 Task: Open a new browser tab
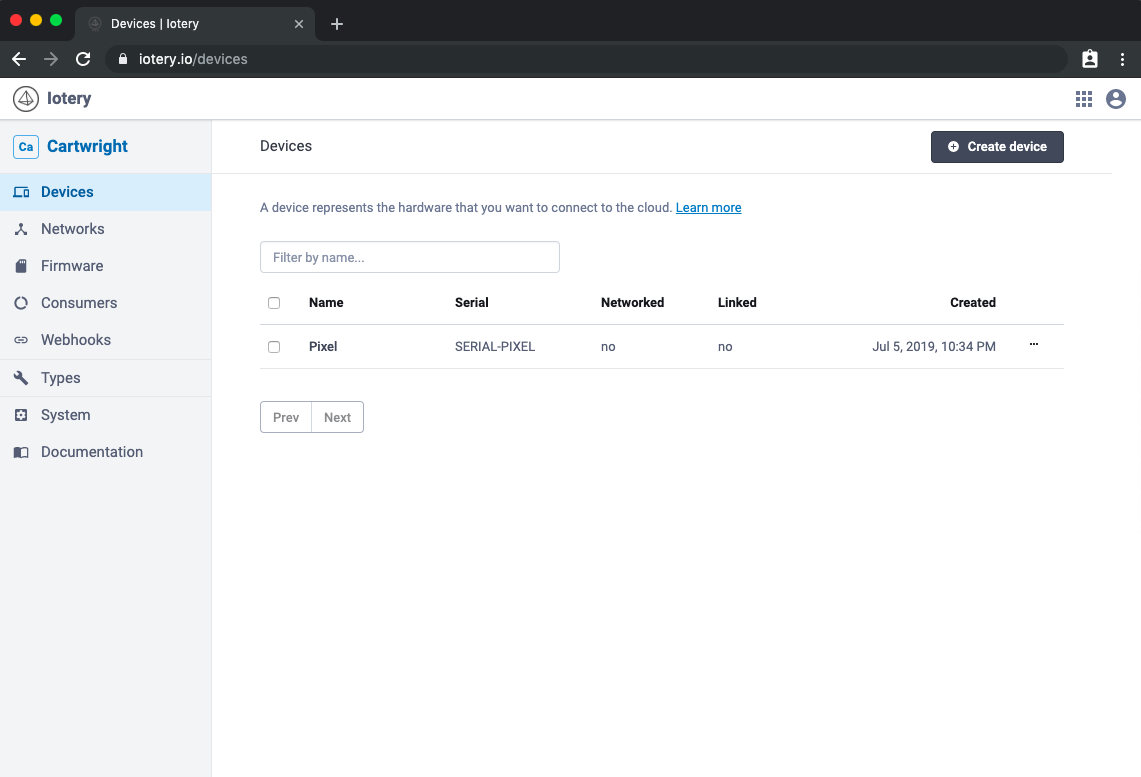coord(336,24)
